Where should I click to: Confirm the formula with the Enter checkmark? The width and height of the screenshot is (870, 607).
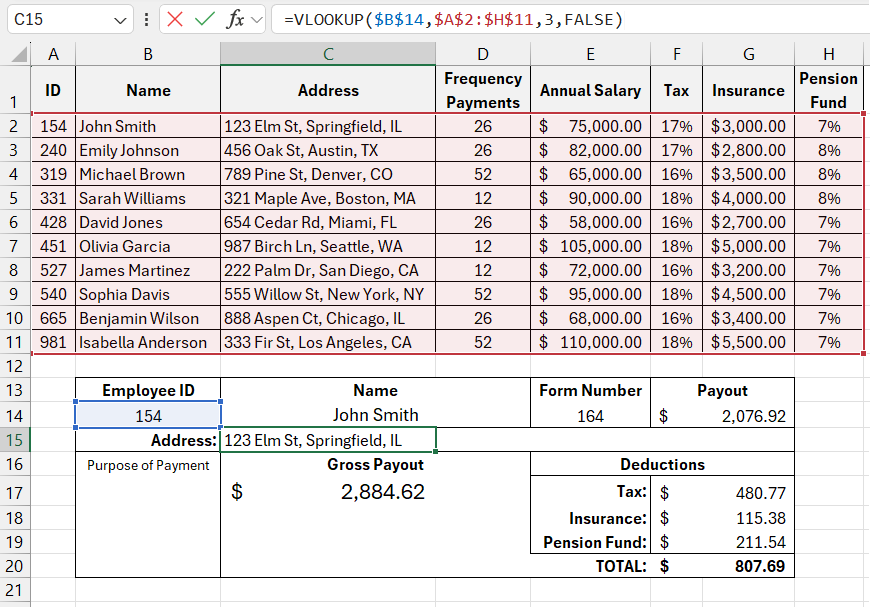(x=205, y=20)
